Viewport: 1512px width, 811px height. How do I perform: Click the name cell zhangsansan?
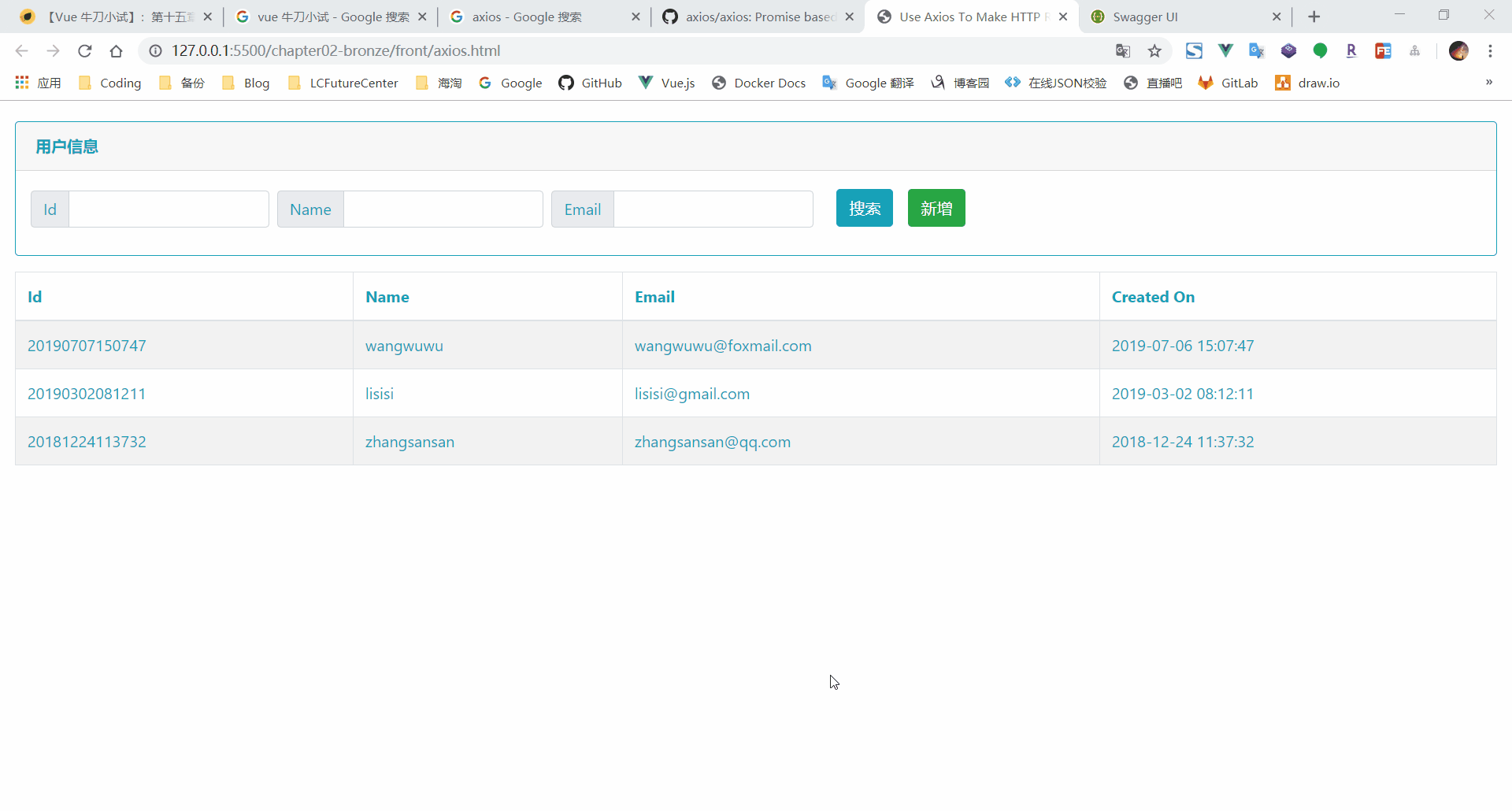pos(409,442)
